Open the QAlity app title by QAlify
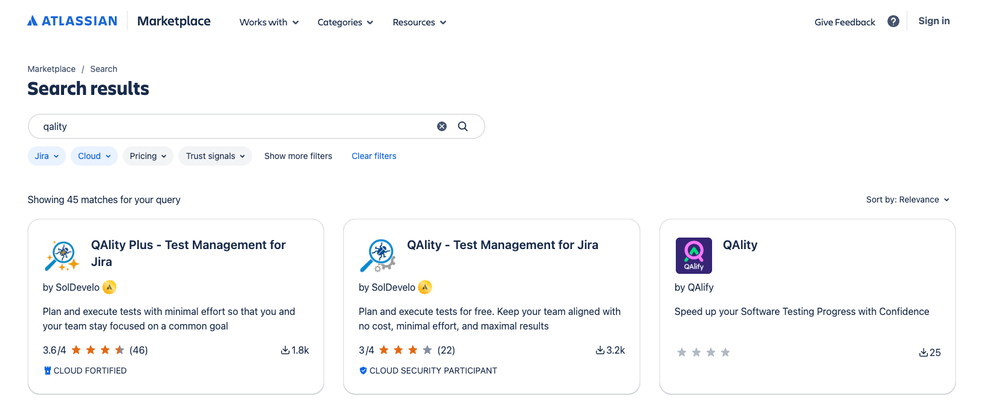The height and width of the screenshot is (402, 998). 740,245
